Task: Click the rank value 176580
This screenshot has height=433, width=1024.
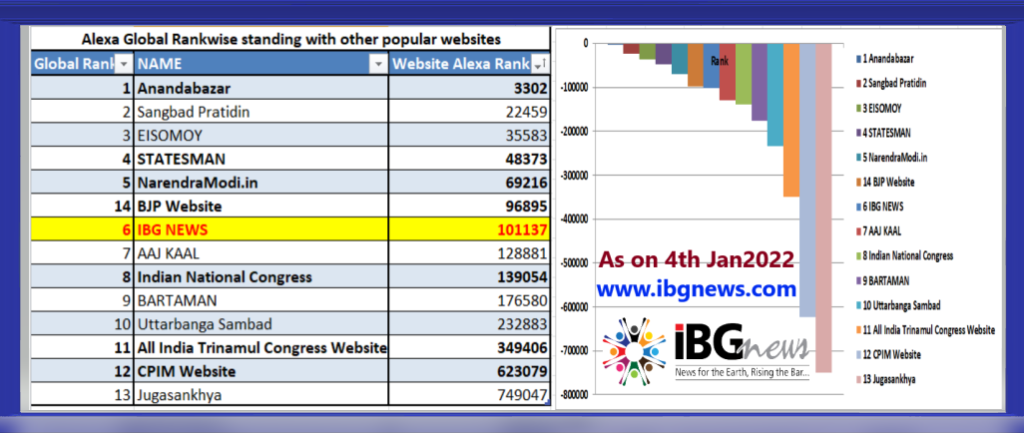Action: coord(522,300)
